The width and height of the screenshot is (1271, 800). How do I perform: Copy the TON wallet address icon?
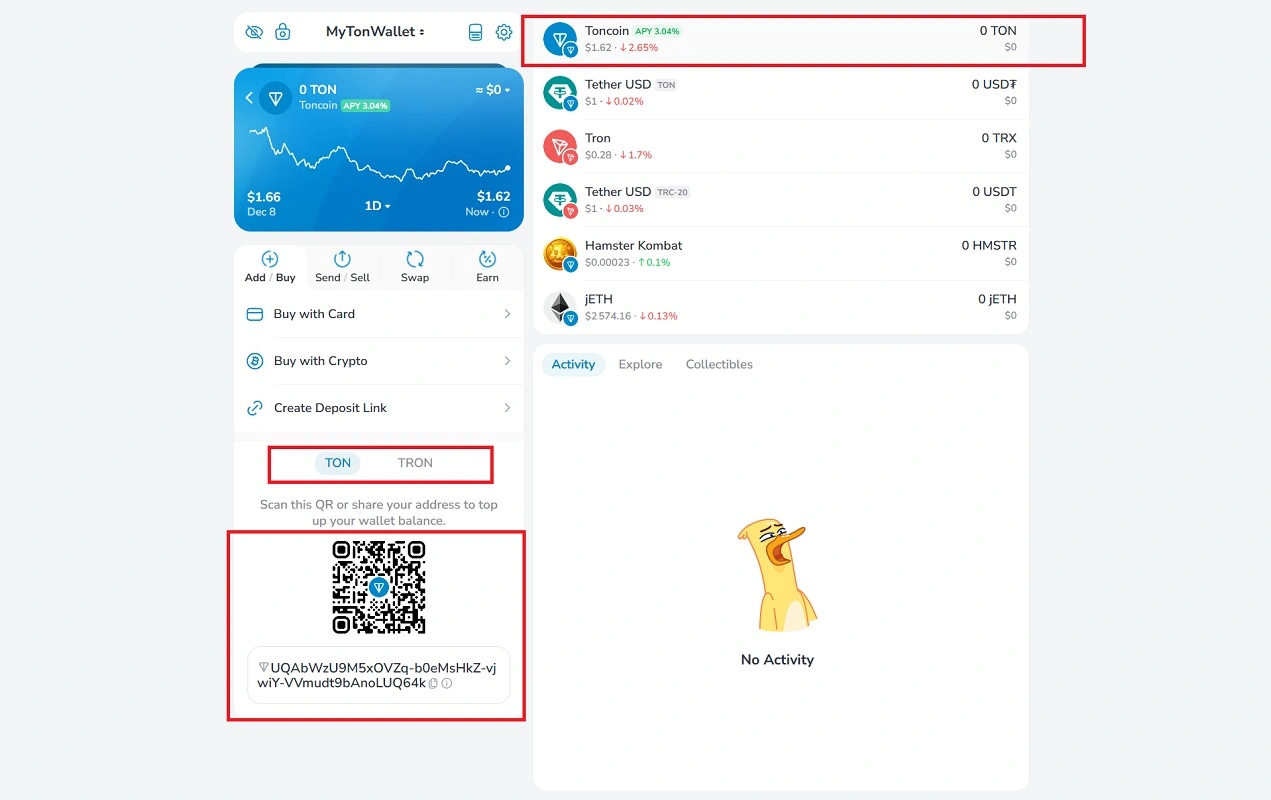click(434, 684)
